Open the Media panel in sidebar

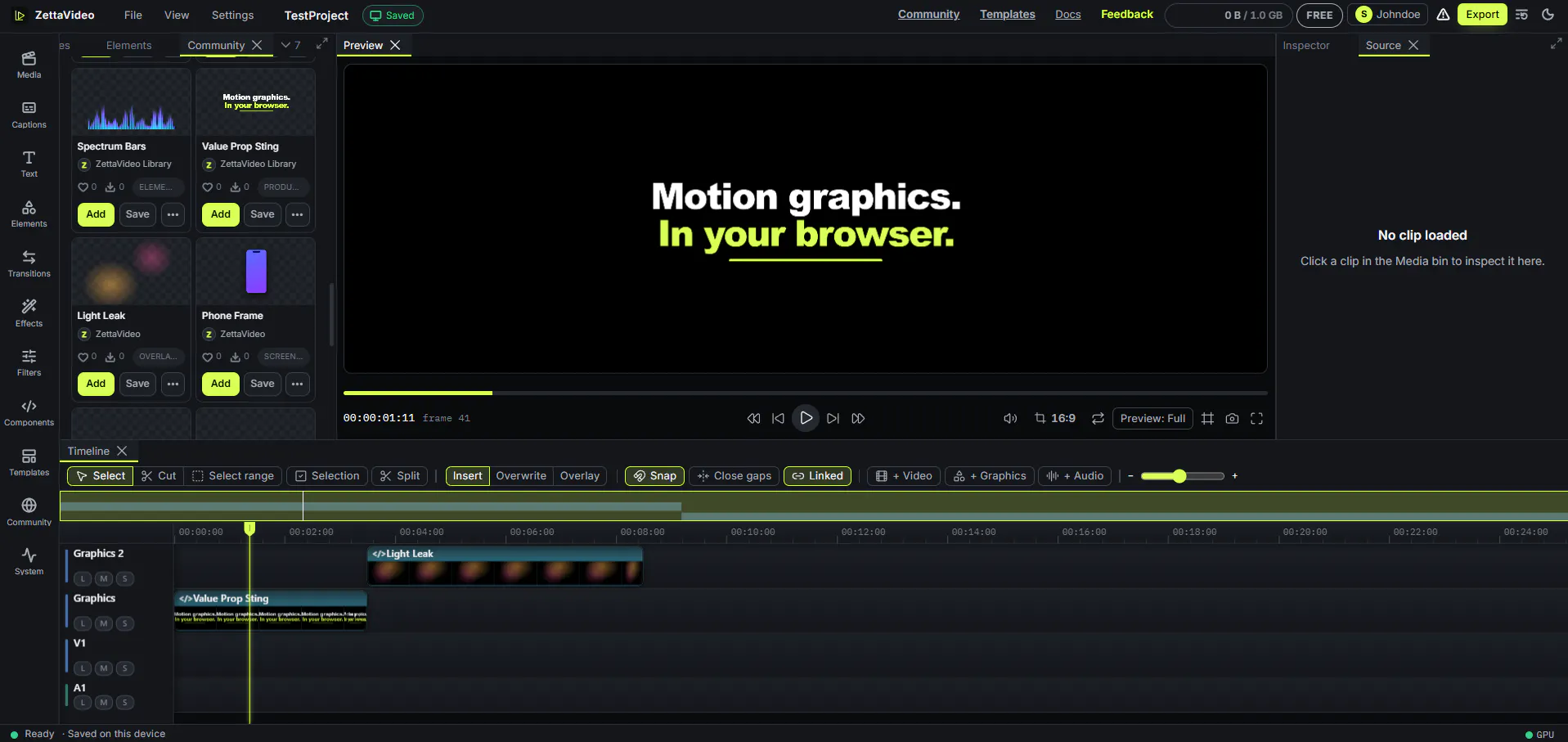[x=29, y=65]
